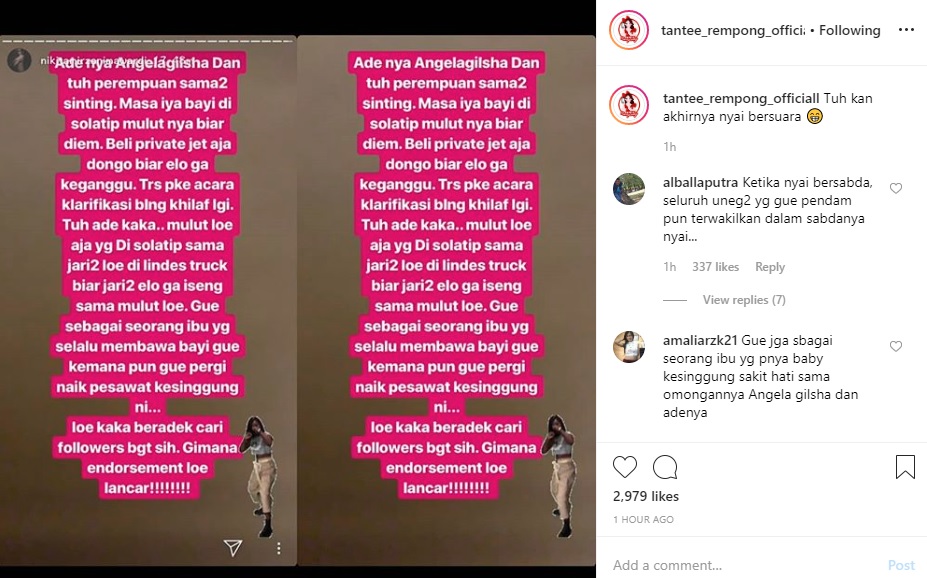Save post with bookmark icon
This screenshot has width=927, height=578.
[x=905, y=467]
